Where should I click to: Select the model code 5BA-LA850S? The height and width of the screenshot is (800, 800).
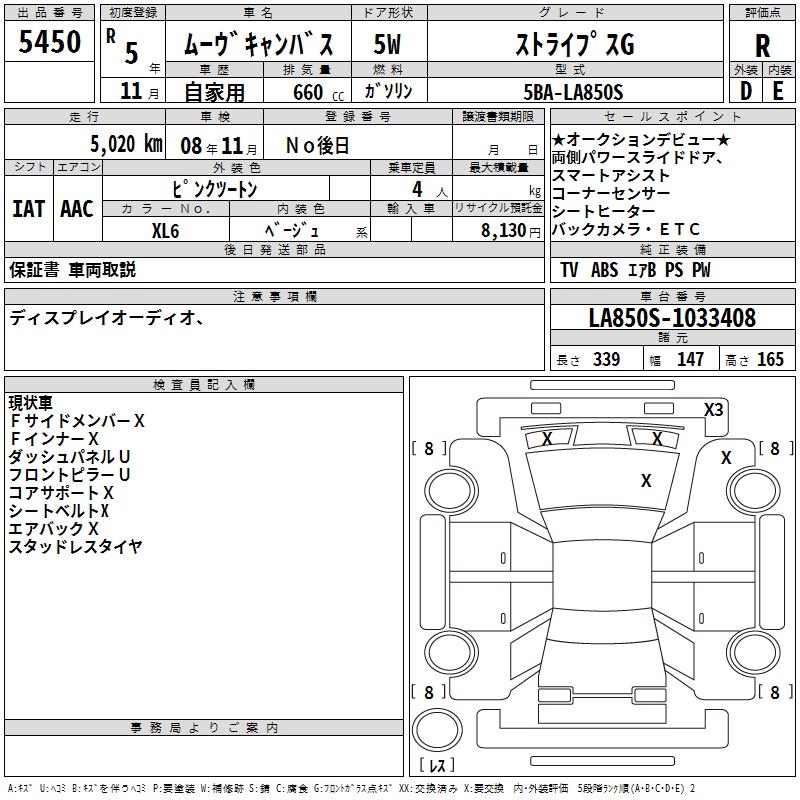point(573,92)
